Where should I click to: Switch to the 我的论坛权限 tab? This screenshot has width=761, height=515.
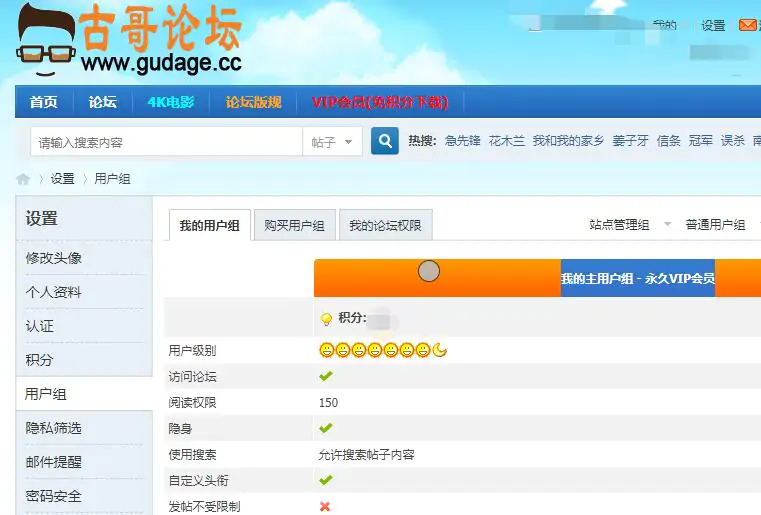385,225
